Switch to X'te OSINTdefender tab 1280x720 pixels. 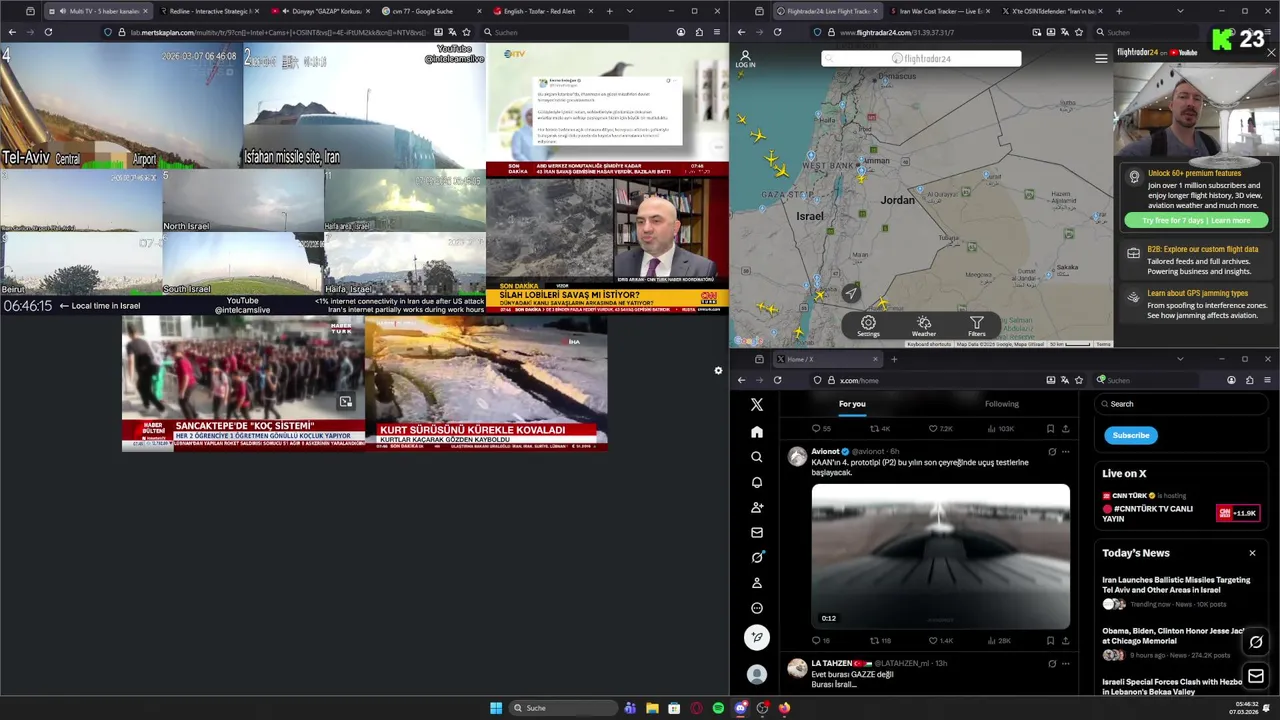tap(1050, 11)
